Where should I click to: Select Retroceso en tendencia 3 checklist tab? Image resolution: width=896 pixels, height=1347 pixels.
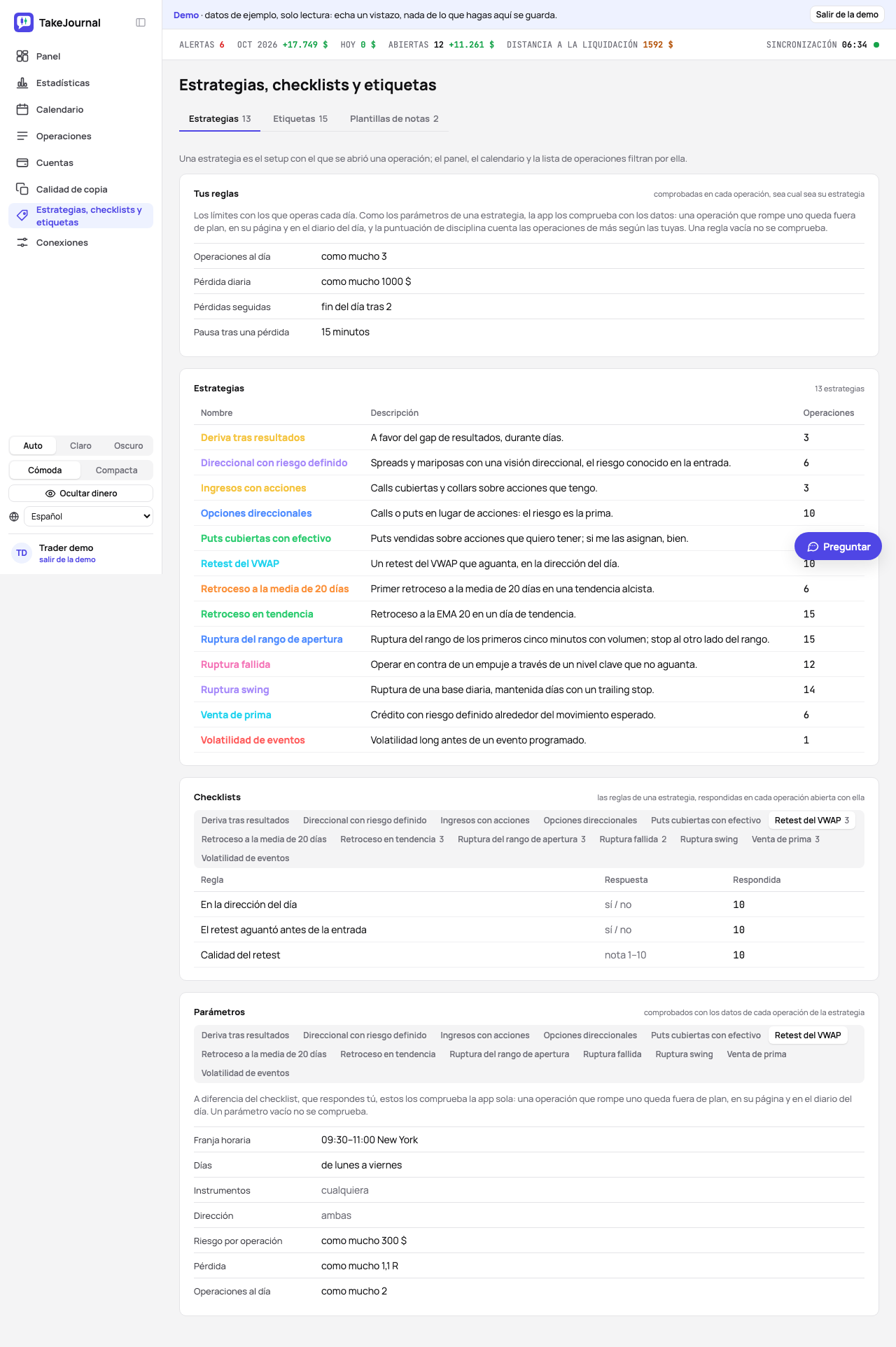(x=392, y=839)
